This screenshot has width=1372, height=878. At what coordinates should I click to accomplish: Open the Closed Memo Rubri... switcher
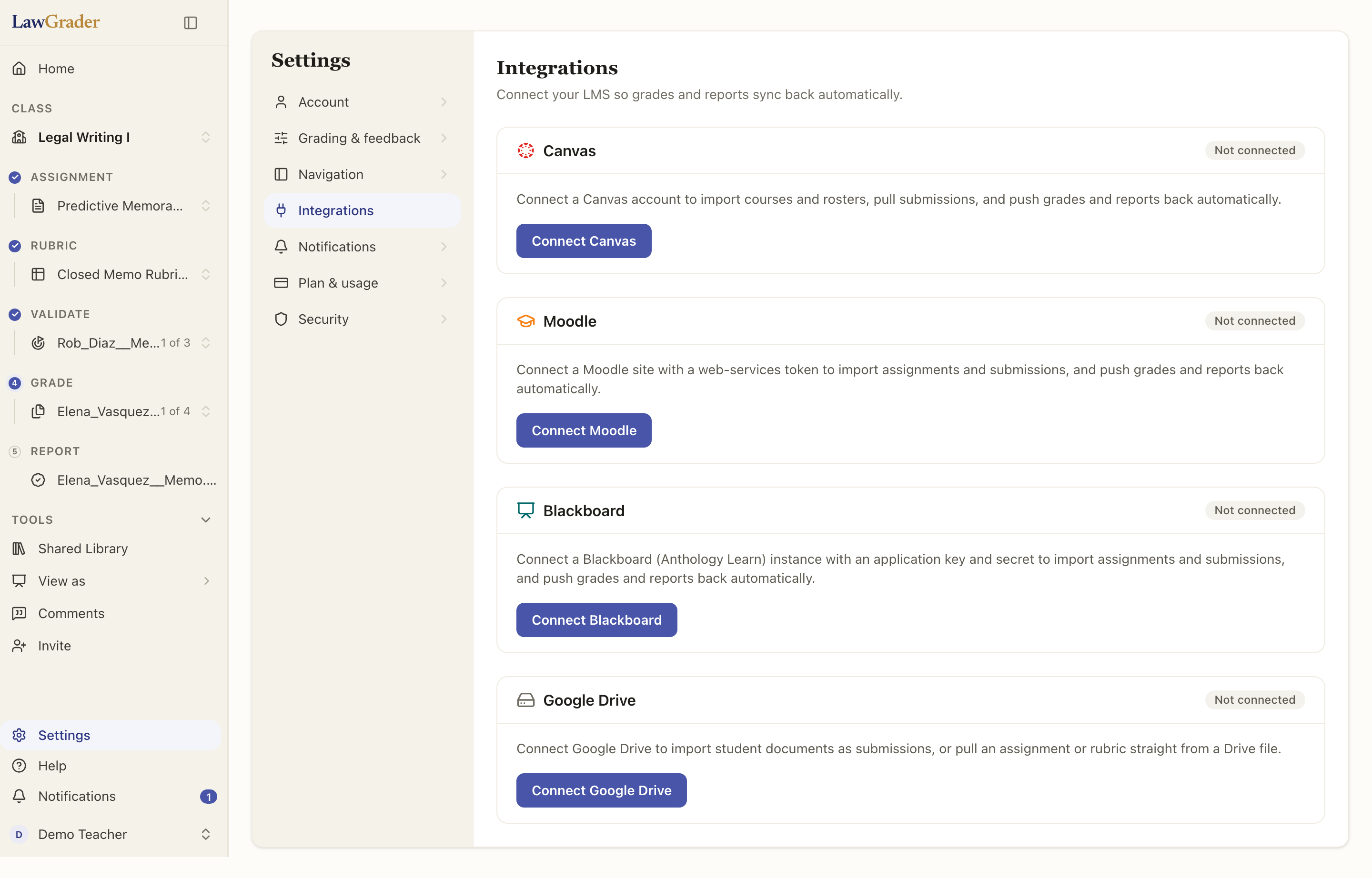coord(206,274)
